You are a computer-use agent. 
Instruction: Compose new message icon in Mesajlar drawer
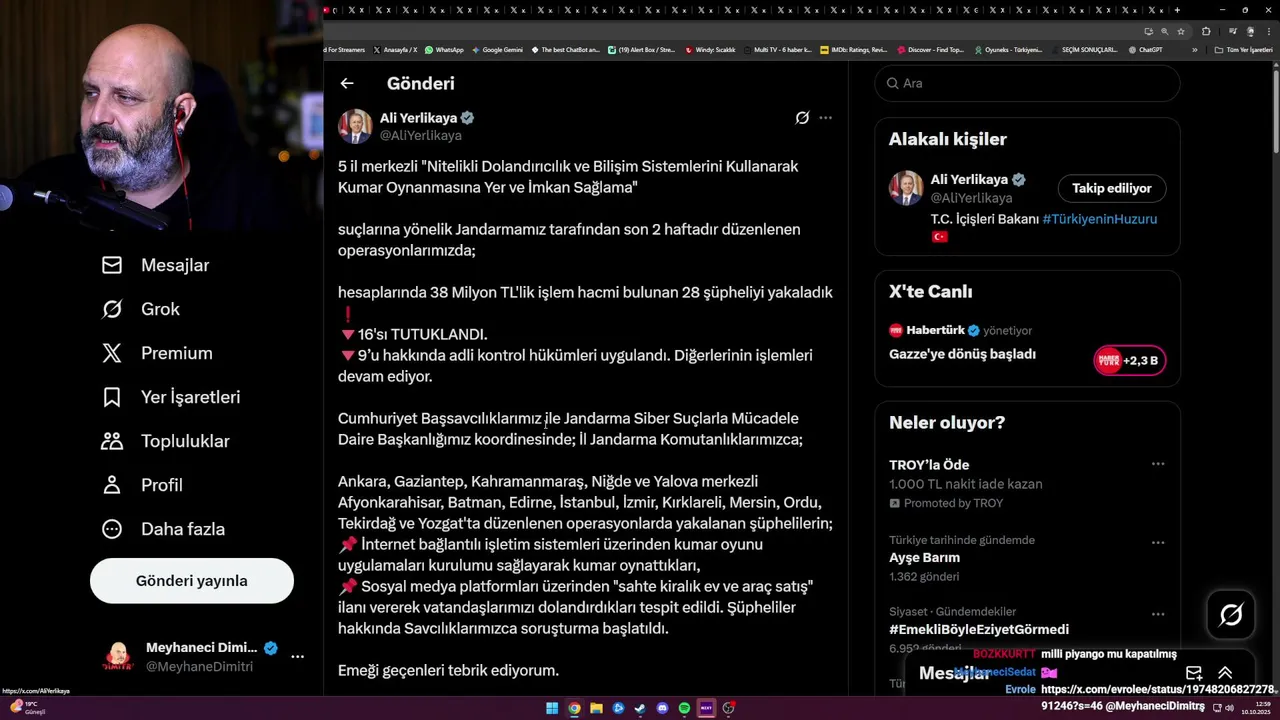[1194, 673]
